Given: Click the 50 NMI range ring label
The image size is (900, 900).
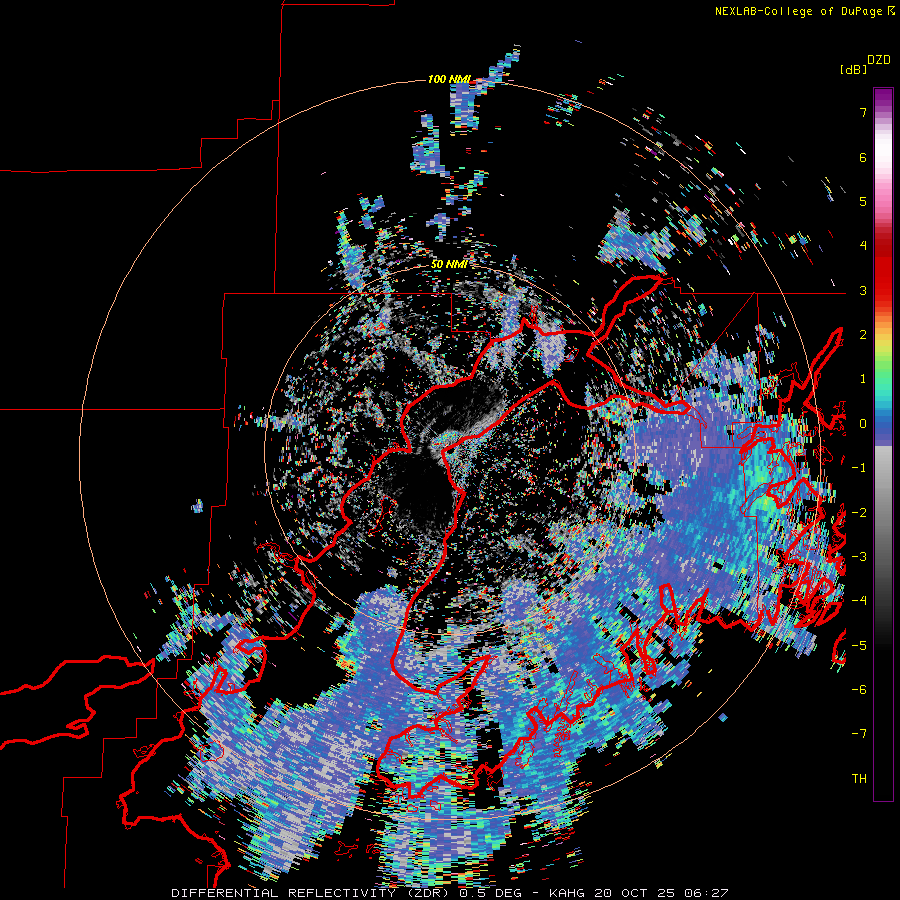Looking at the screenshot, I should [449, 264].
